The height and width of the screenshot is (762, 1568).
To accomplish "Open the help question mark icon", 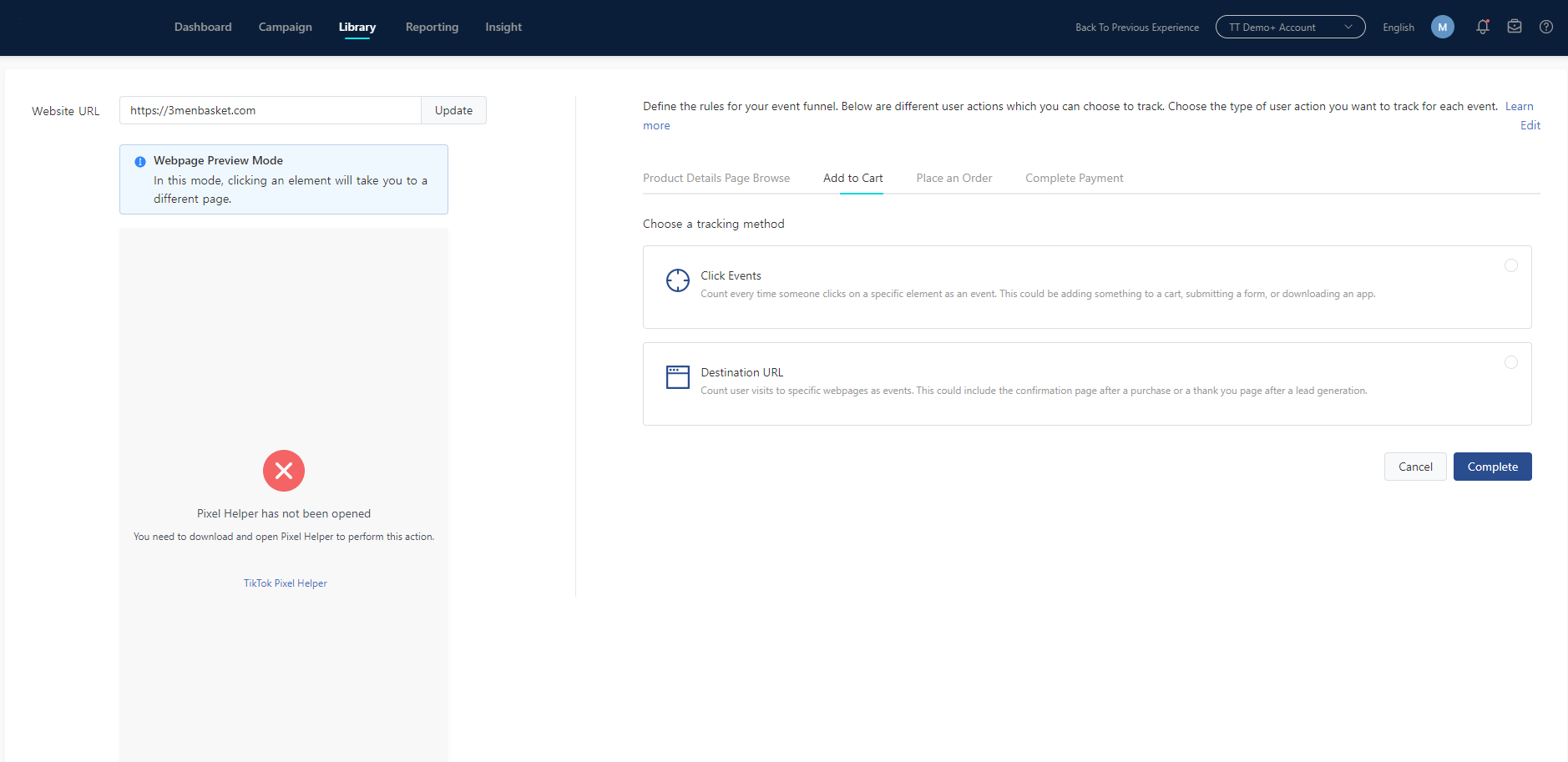I will [1546, 27].
